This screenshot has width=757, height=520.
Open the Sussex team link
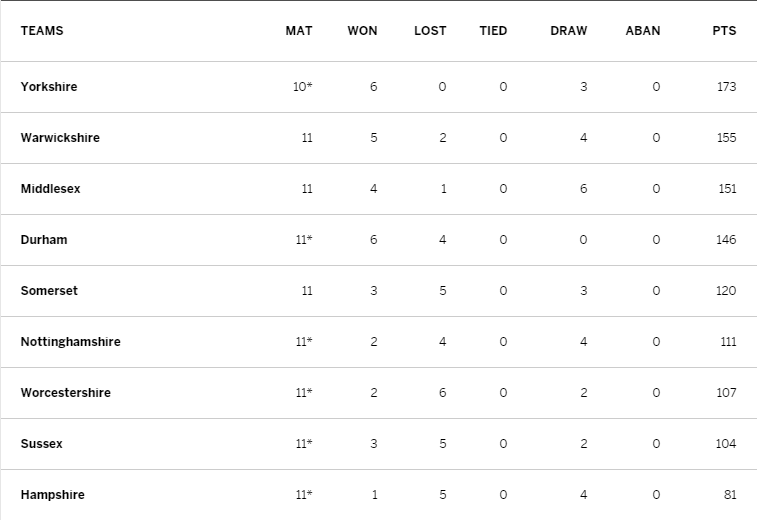[42, 444]
